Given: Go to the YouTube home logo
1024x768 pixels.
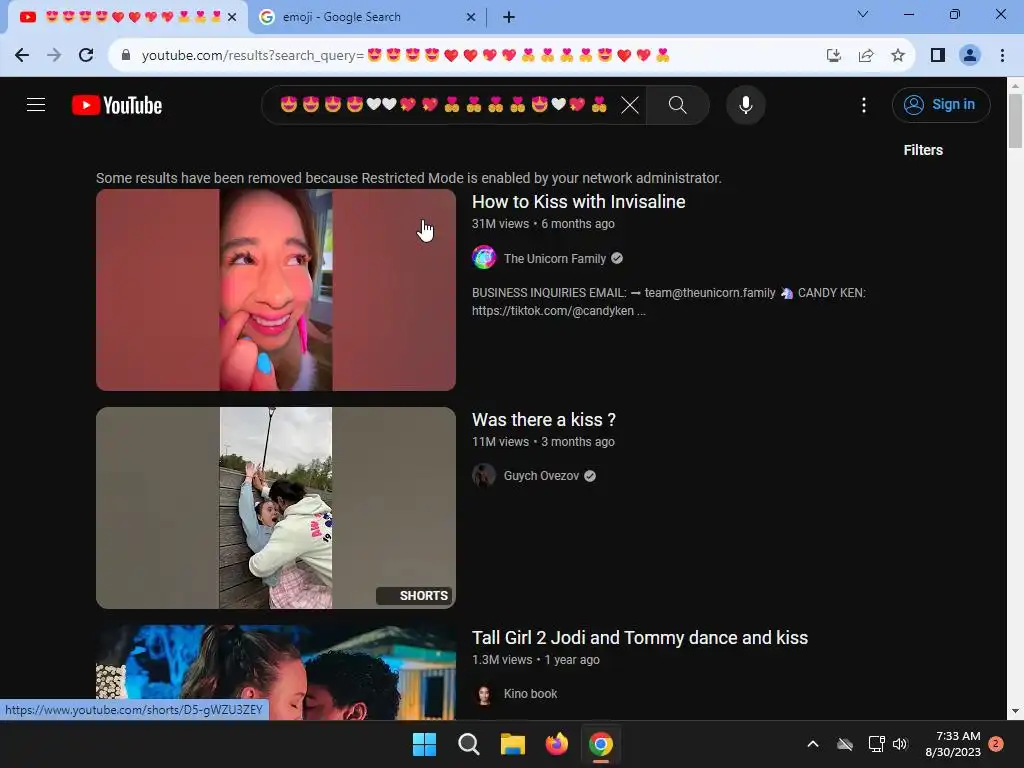Looking at the screenshot, I should point(117,105).
